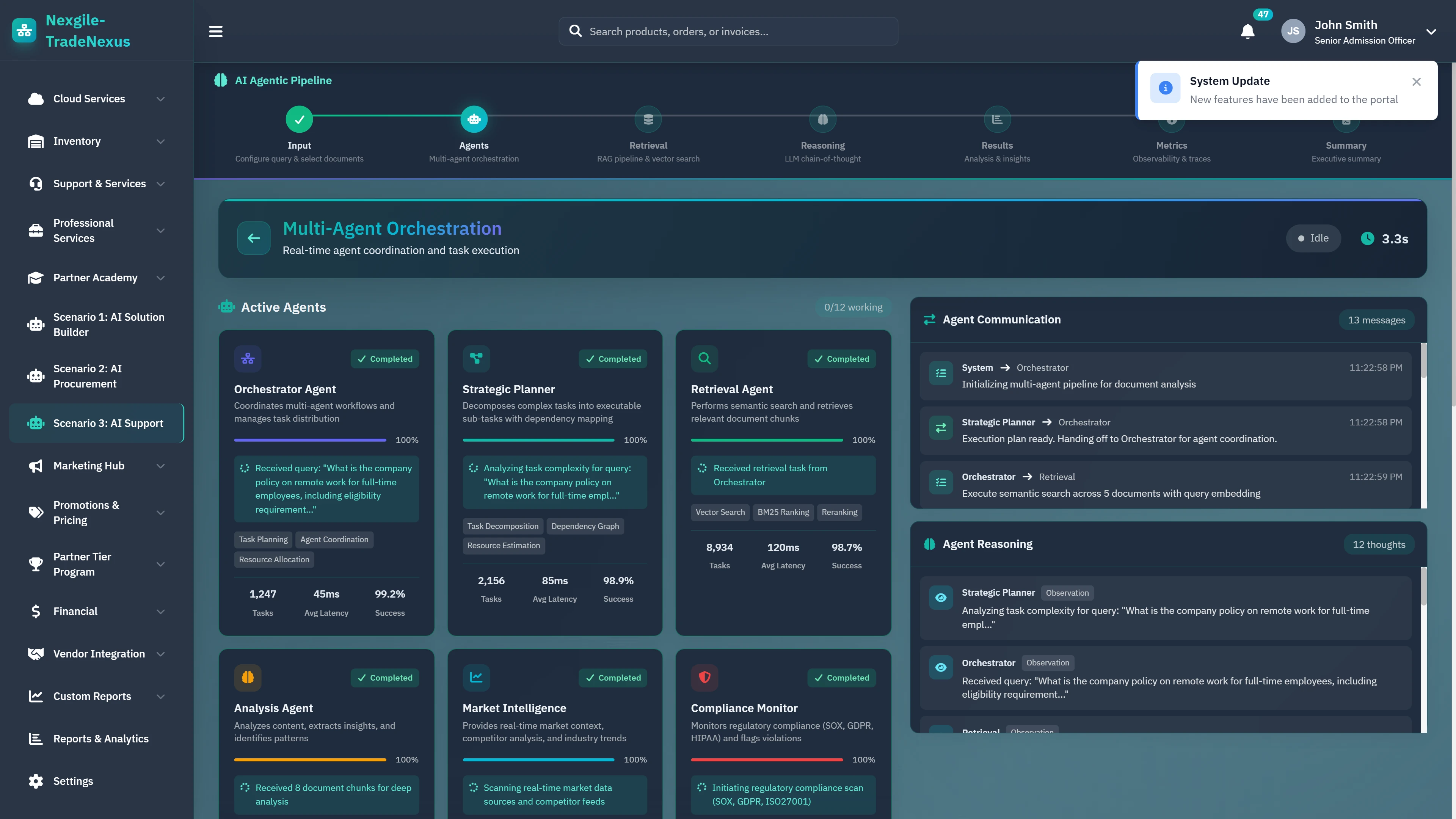Image resolution: width=1456 pixels, height=819 pixels.
Task: Click the back arrow on Multi-Agent Orchestration
Action: [x=253, y=238]
